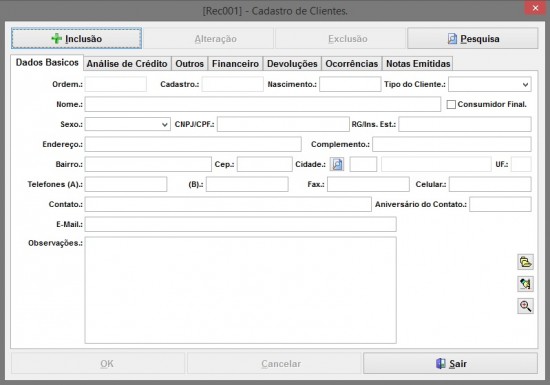
Task: Open the Ocorrências tab
Action: pos(351,63)
